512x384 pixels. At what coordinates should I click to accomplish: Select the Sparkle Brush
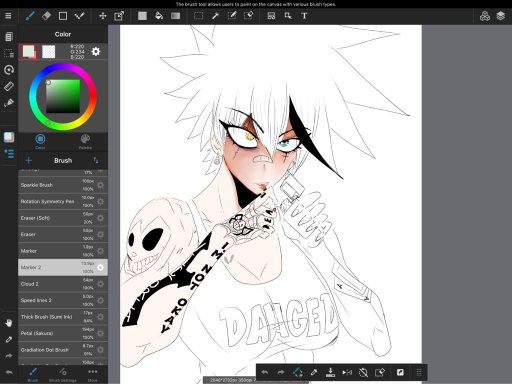tap(63, 185)
